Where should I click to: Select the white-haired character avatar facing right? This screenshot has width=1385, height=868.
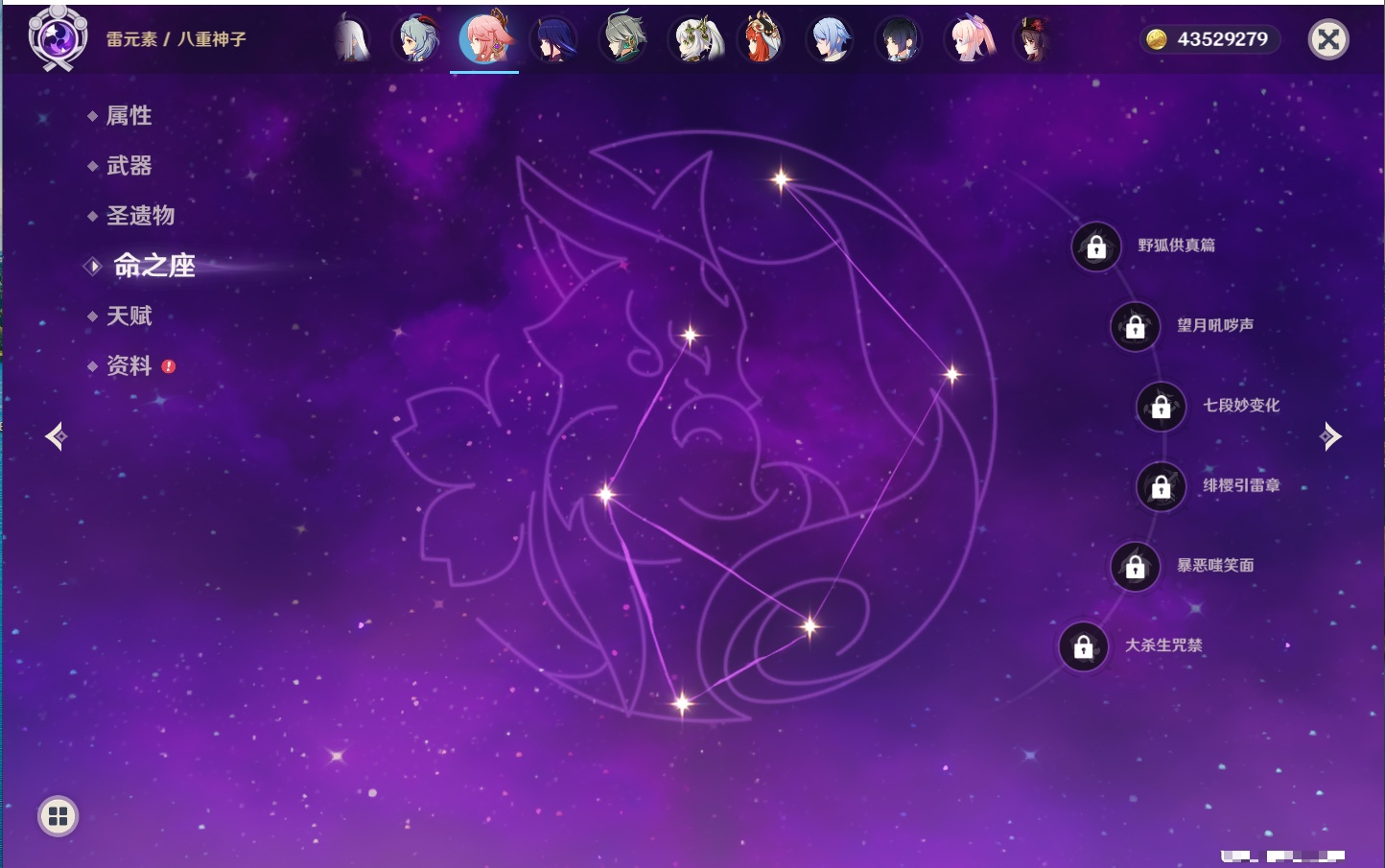point(352,39)
